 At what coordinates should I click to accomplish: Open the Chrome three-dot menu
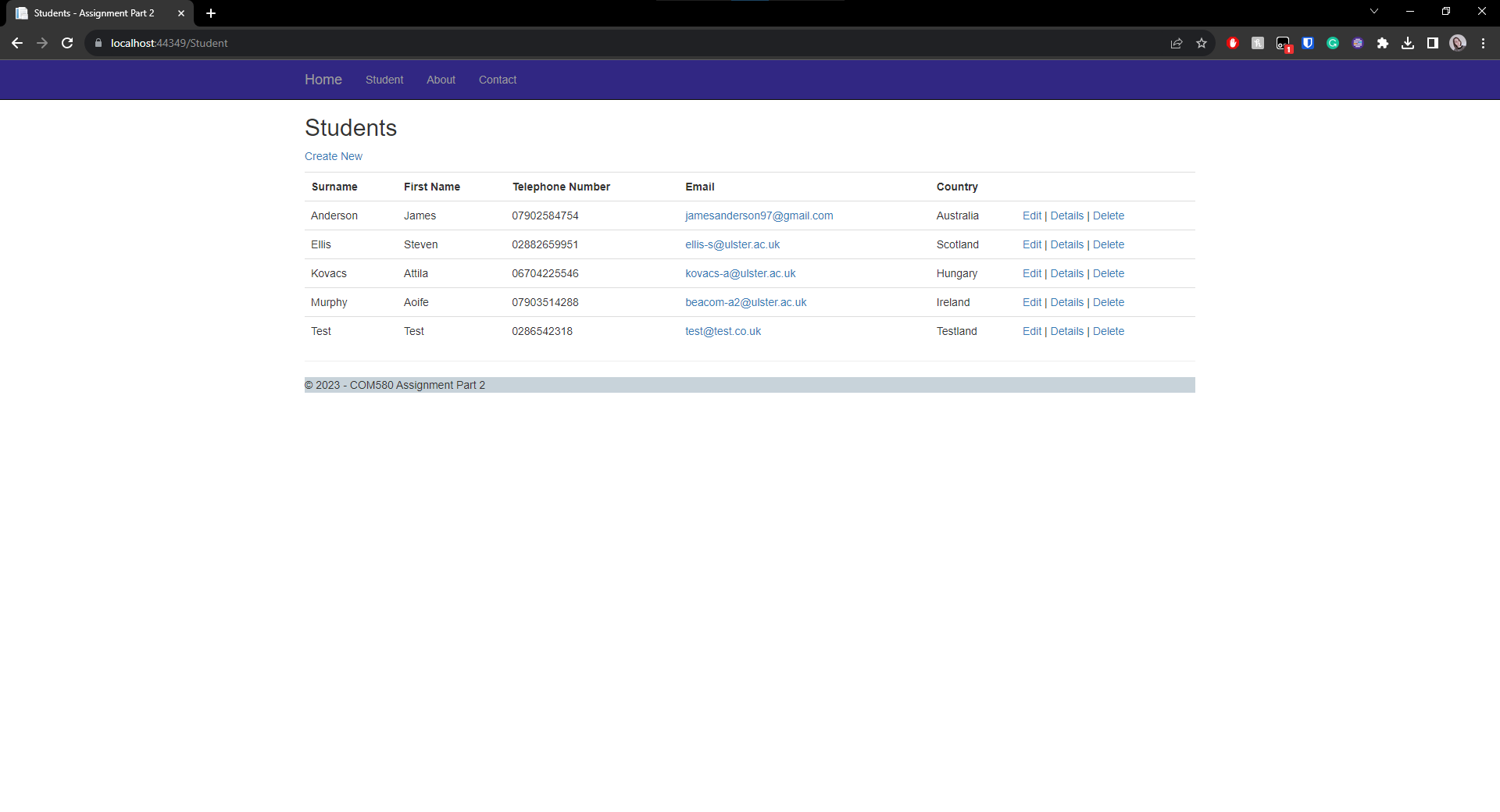tap(1483, 43)
